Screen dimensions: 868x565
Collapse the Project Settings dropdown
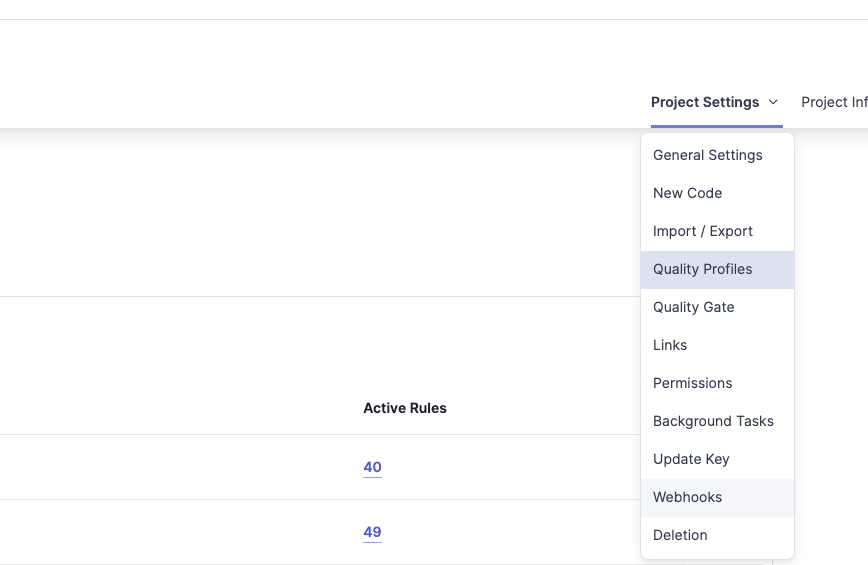click(x=715, y=102)
